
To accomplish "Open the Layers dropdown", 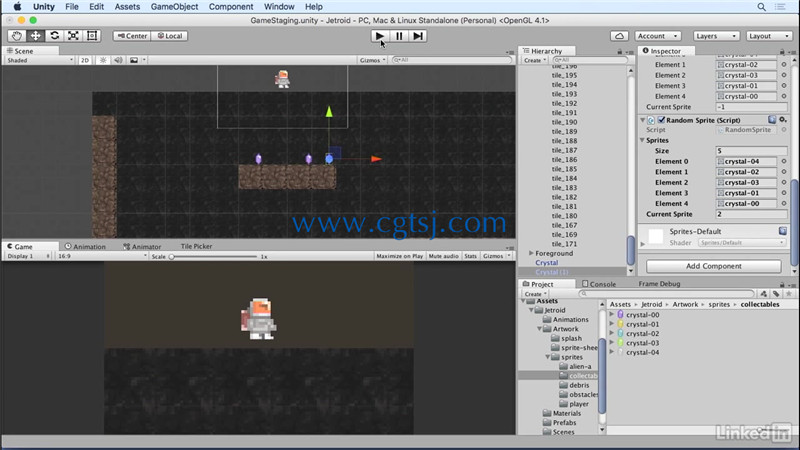I will click(x=716, y=36).
